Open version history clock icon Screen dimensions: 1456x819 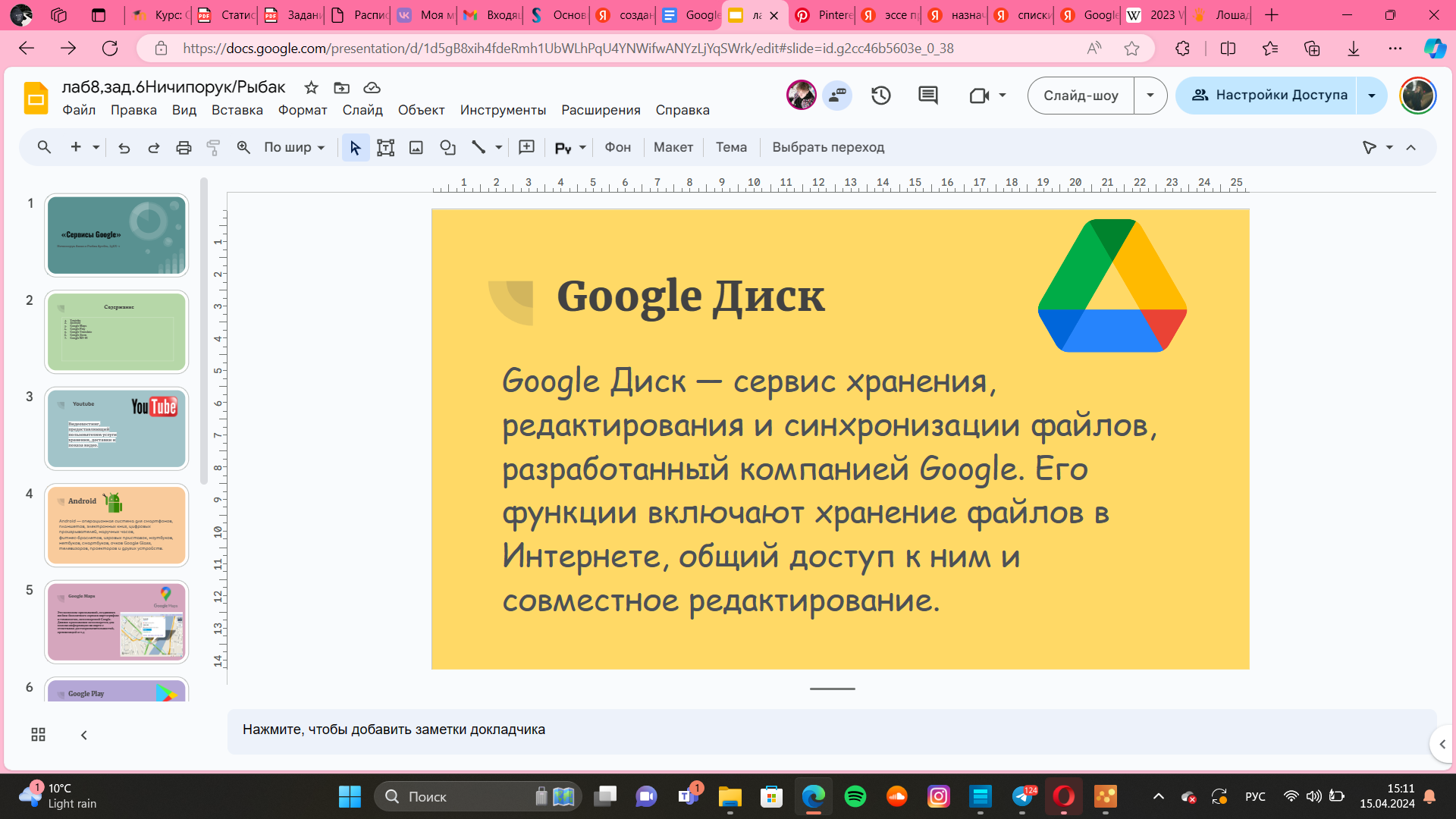[x=880, y=96]
